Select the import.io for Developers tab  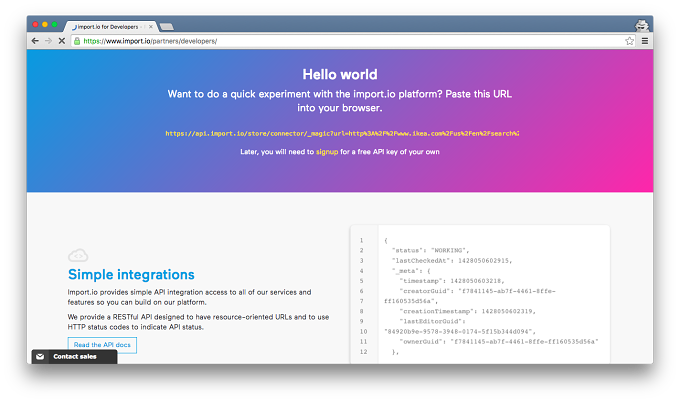tap(109, 26)
